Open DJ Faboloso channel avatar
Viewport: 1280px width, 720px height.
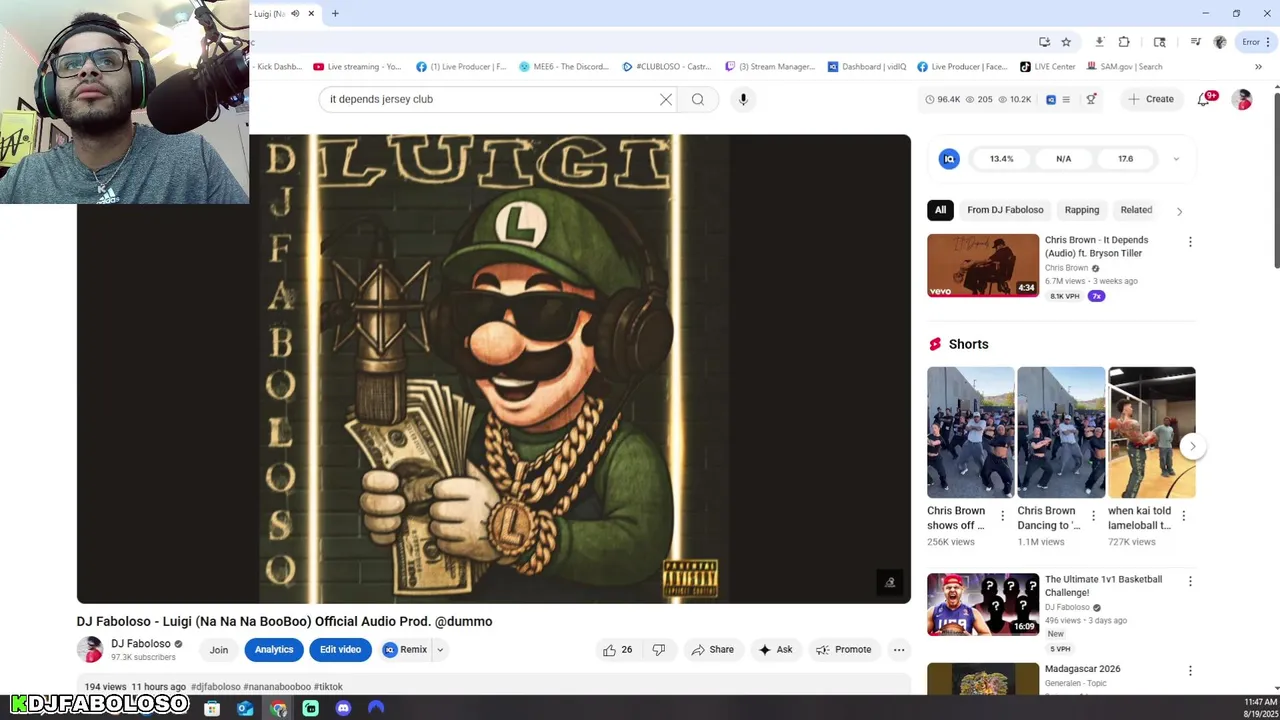[90, 650]
